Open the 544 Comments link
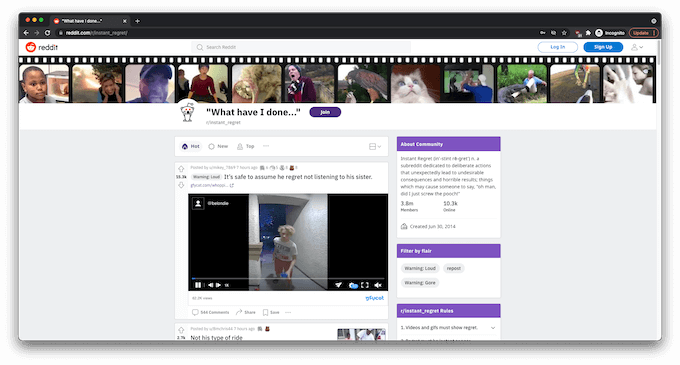680x365 pixels. pos(210,312)
